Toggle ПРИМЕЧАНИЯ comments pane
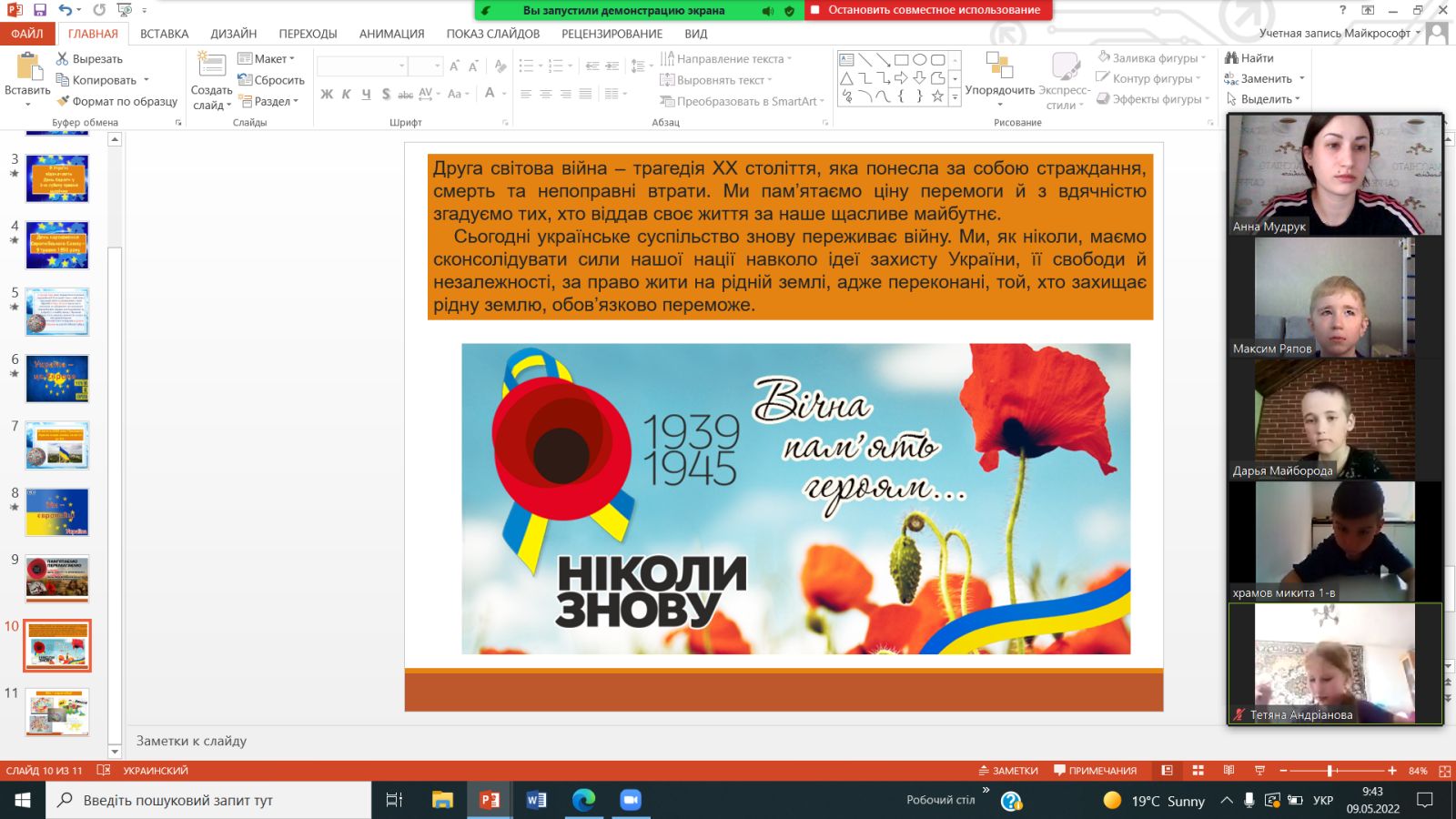The image size is (1456, 819). point(1095,771)
